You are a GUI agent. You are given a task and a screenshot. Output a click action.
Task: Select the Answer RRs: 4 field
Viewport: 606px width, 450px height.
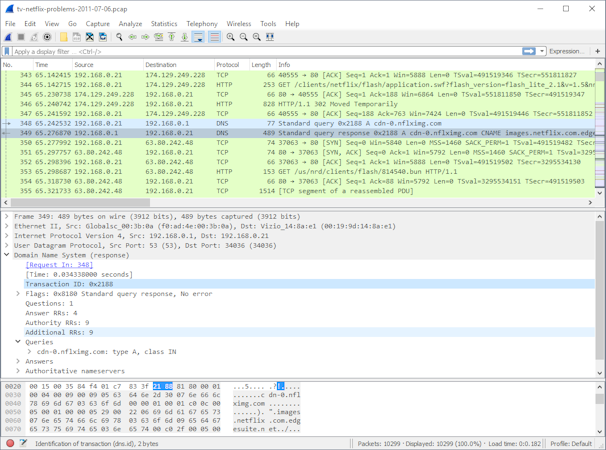pos(309,313)
